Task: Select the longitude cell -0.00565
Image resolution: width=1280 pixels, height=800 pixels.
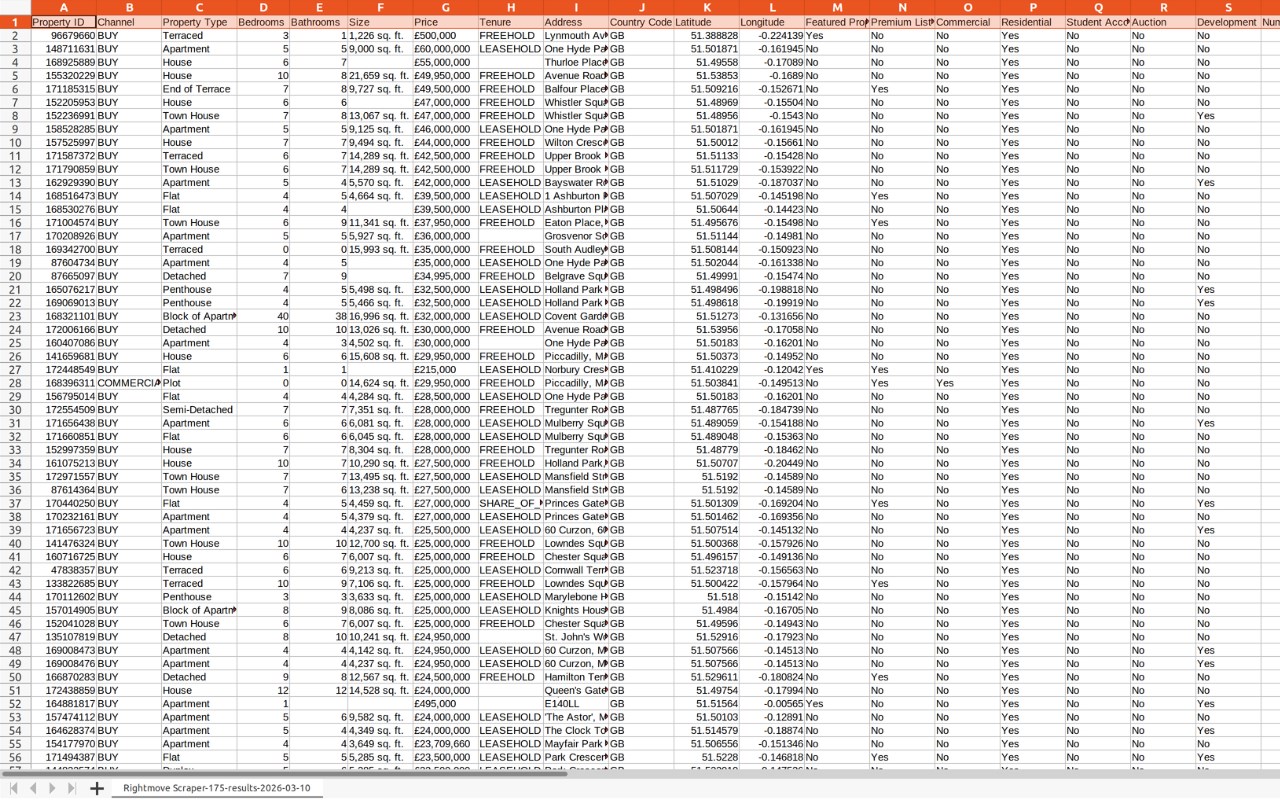Action: click(x=771, y=704)
